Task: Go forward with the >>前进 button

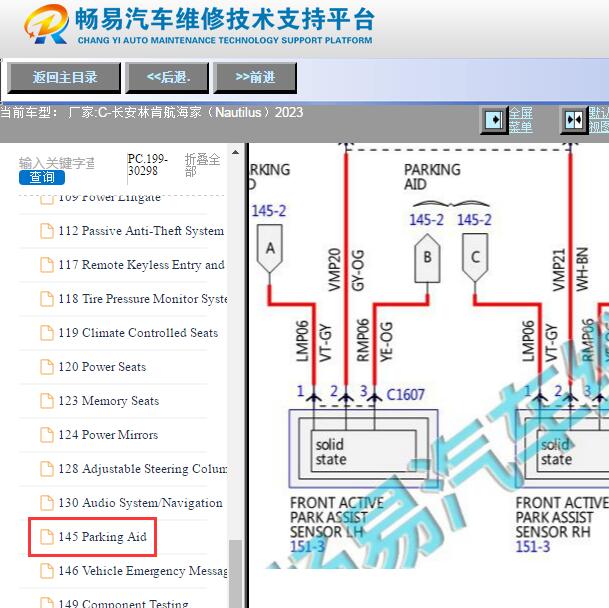Action: 255,78
